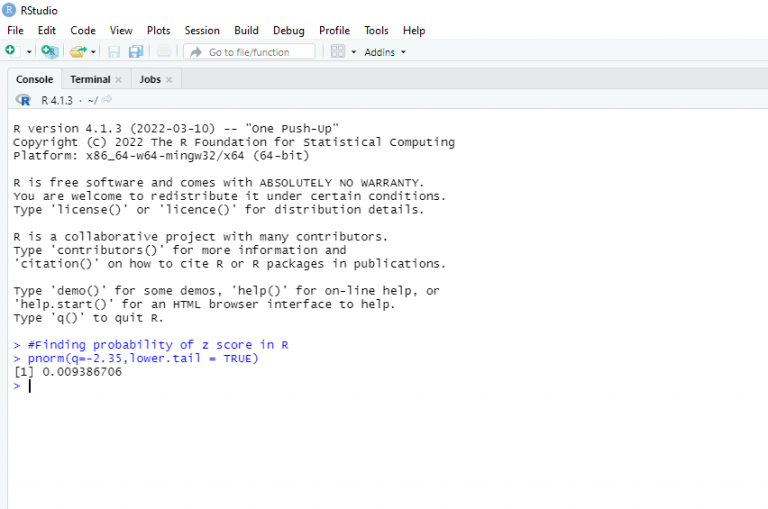The width and height of the screenshot is (768, 509).
Task: Switch to the Terminal tab
Action: pyautogui.click(x=90, y=79)
